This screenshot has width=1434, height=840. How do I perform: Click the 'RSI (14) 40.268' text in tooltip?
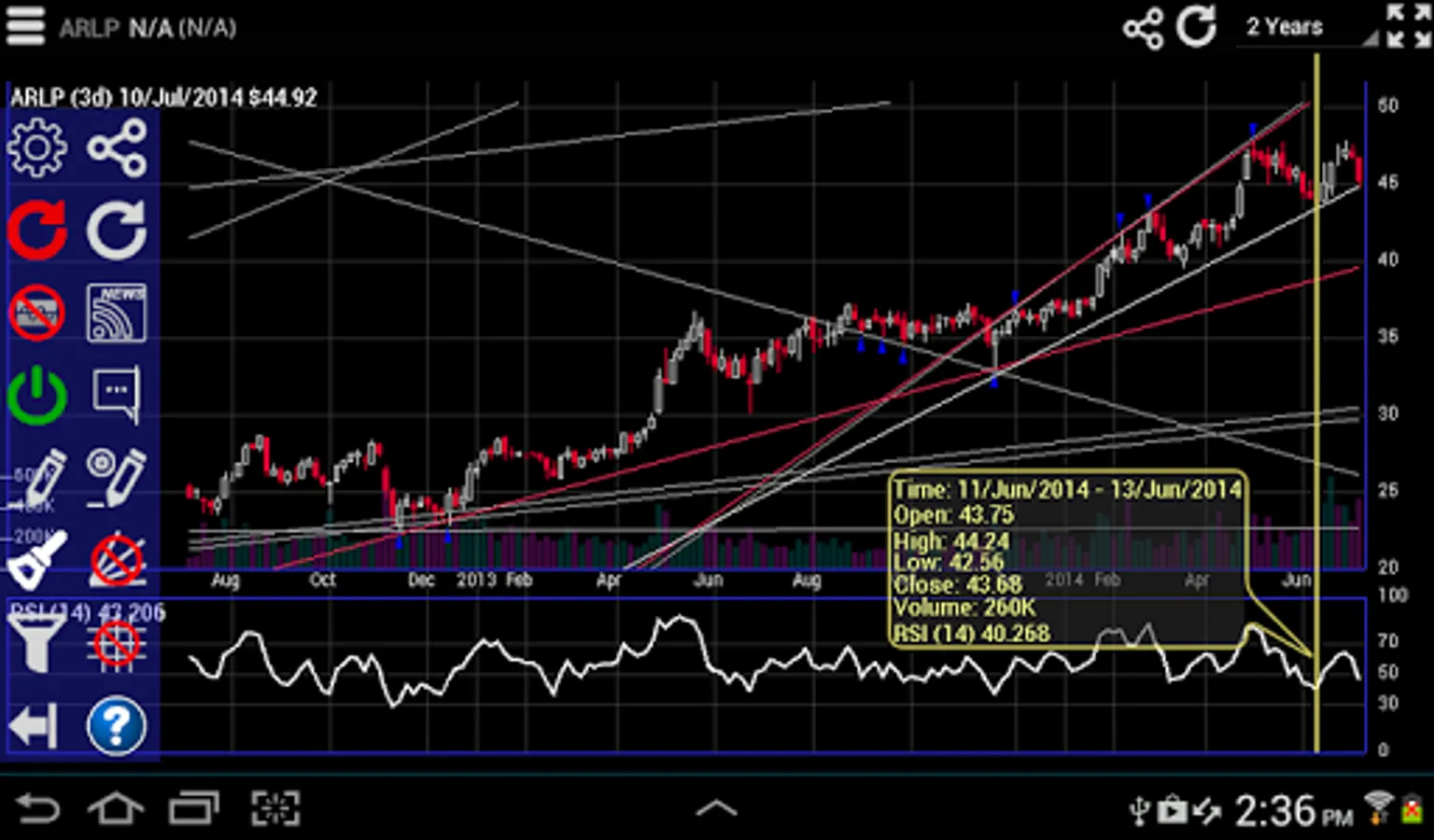coord(972,634)
